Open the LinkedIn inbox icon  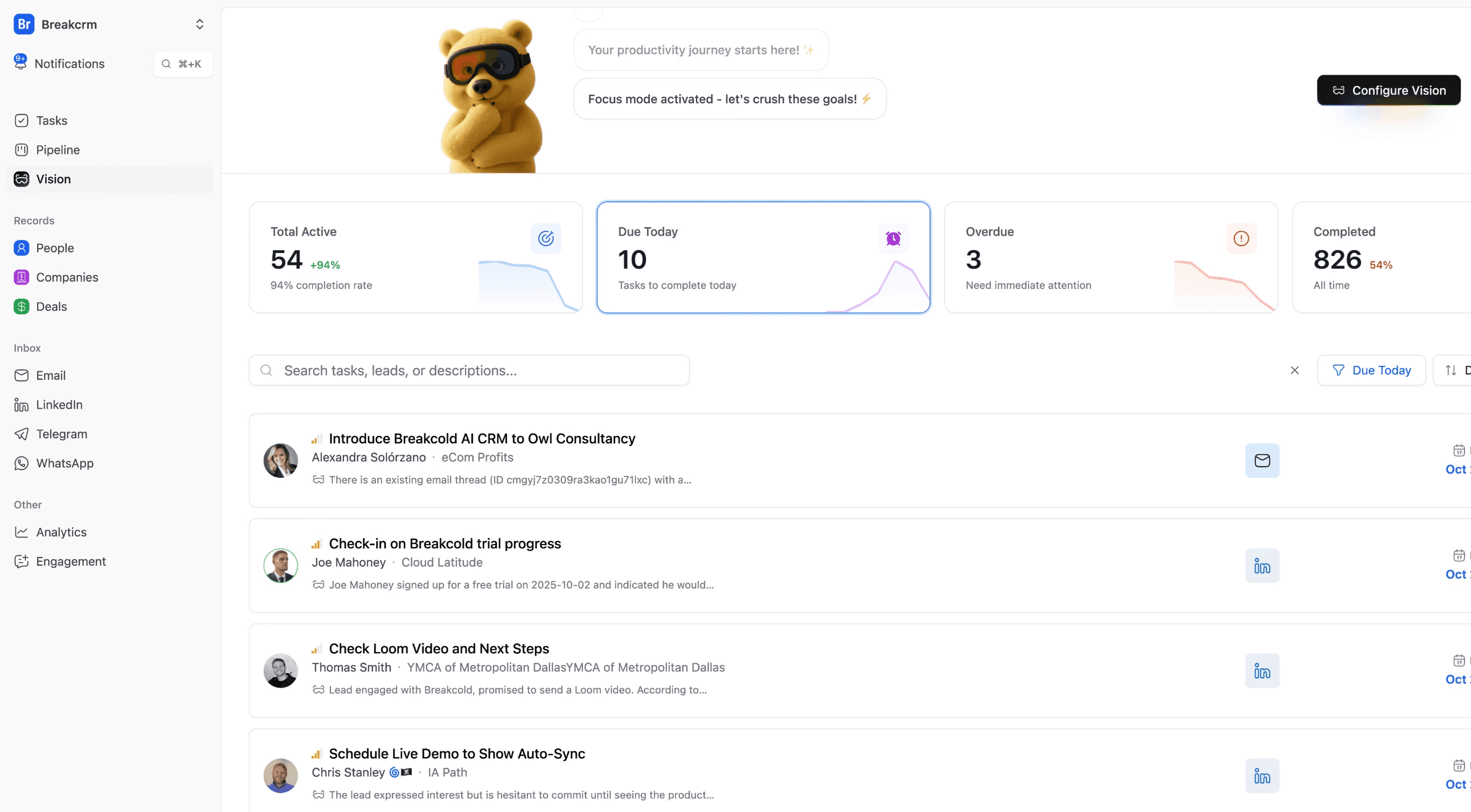tap(21, 404)
